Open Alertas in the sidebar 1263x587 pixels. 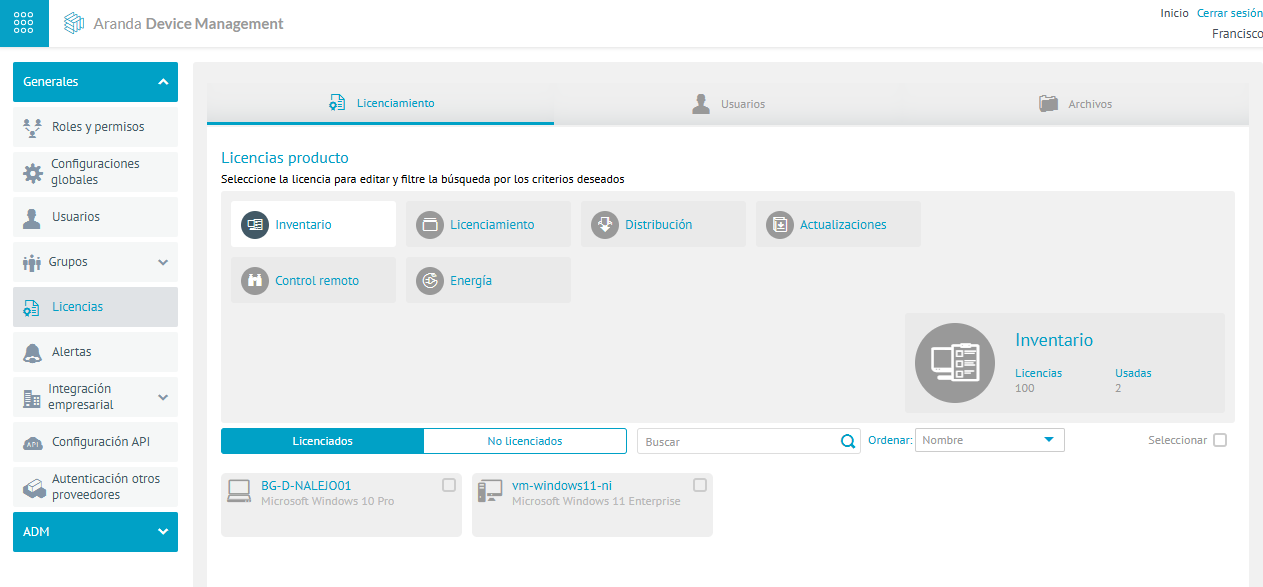coord(95,352)
